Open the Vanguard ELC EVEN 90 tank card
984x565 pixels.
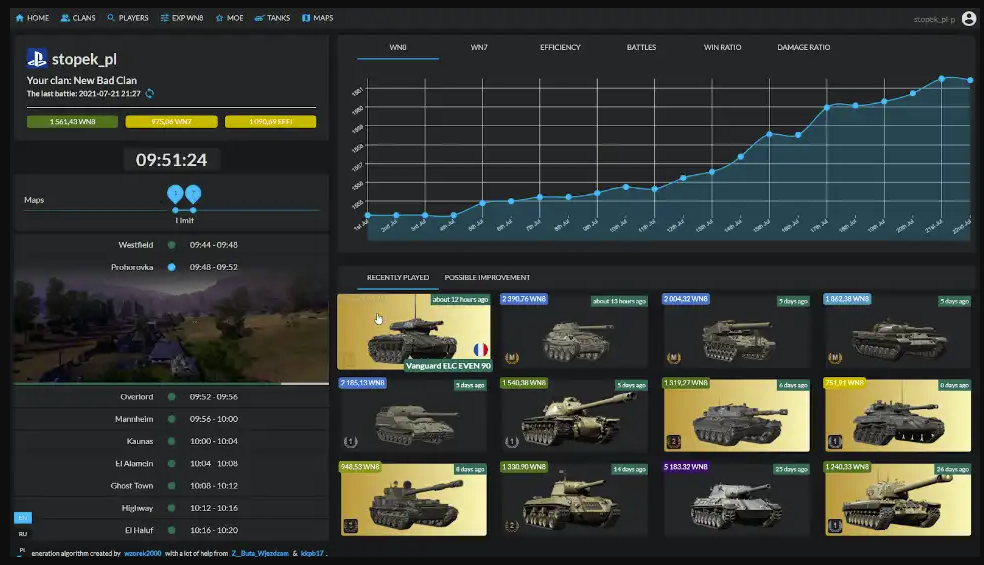[414, 331]
